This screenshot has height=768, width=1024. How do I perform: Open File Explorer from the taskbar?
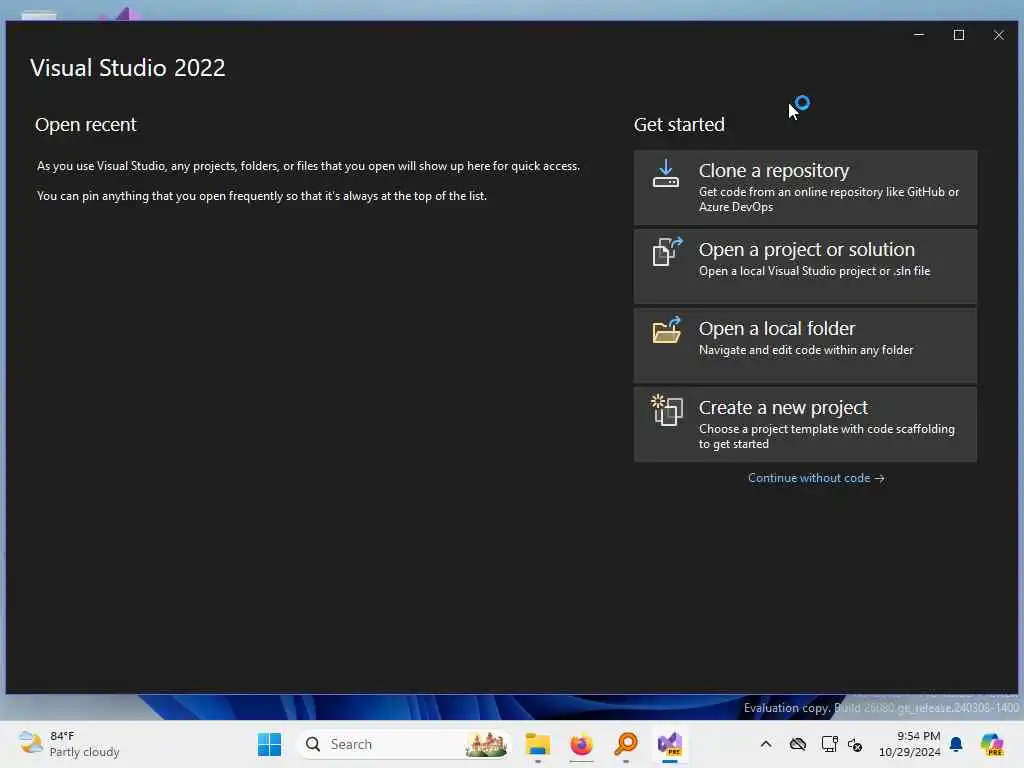(x=537, y=744)
